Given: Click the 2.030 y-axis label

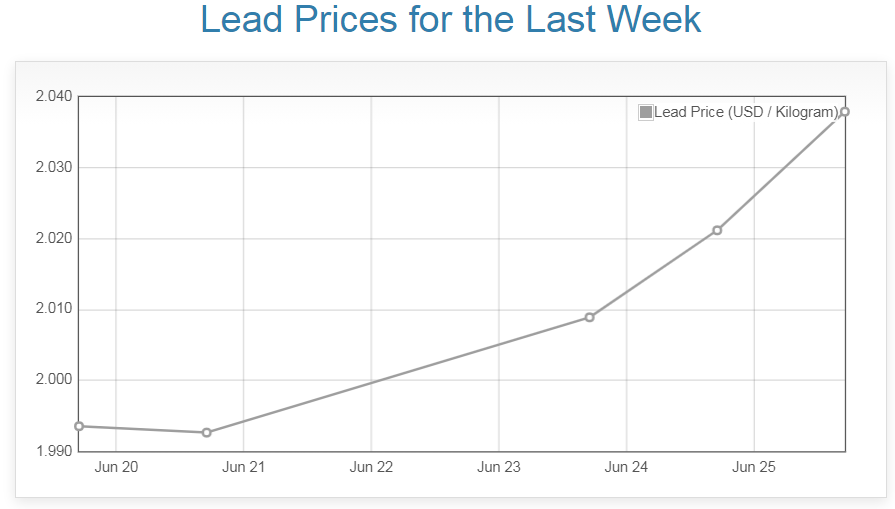Looking at the screenshot, I should 53,168.
